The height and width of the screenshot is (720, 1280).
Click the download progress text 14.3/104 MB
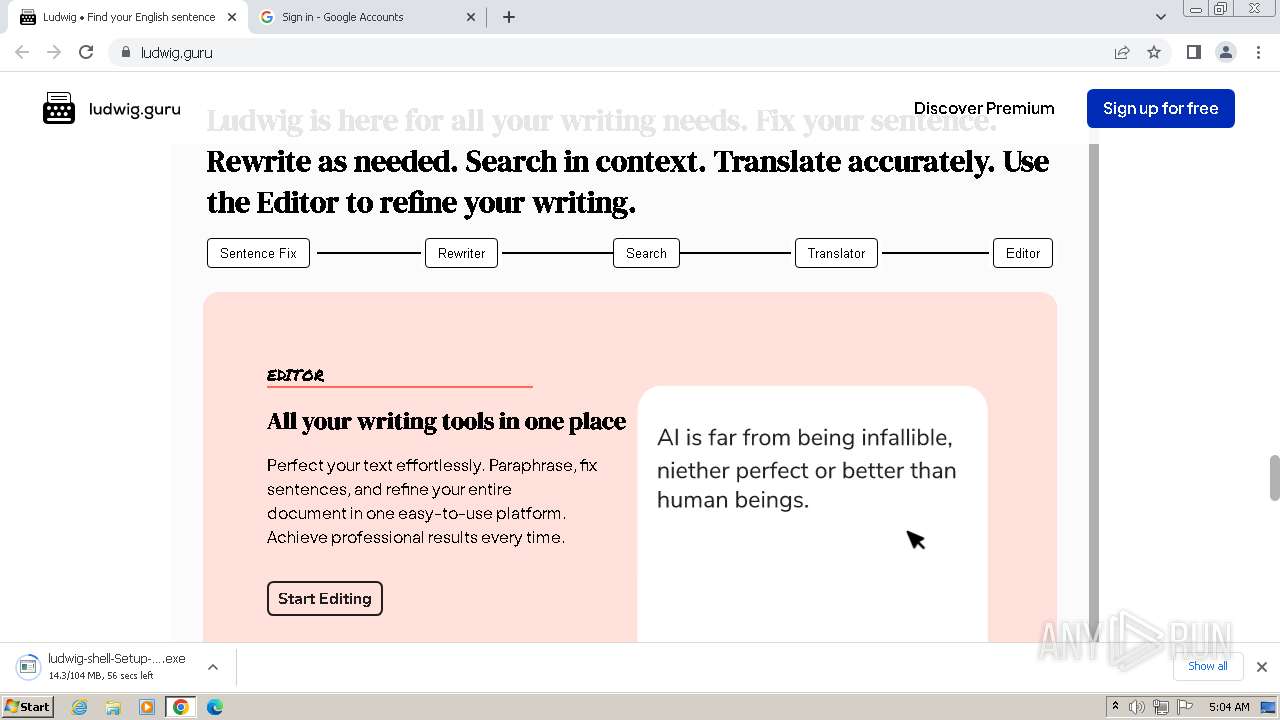click(x=100, y=676)
